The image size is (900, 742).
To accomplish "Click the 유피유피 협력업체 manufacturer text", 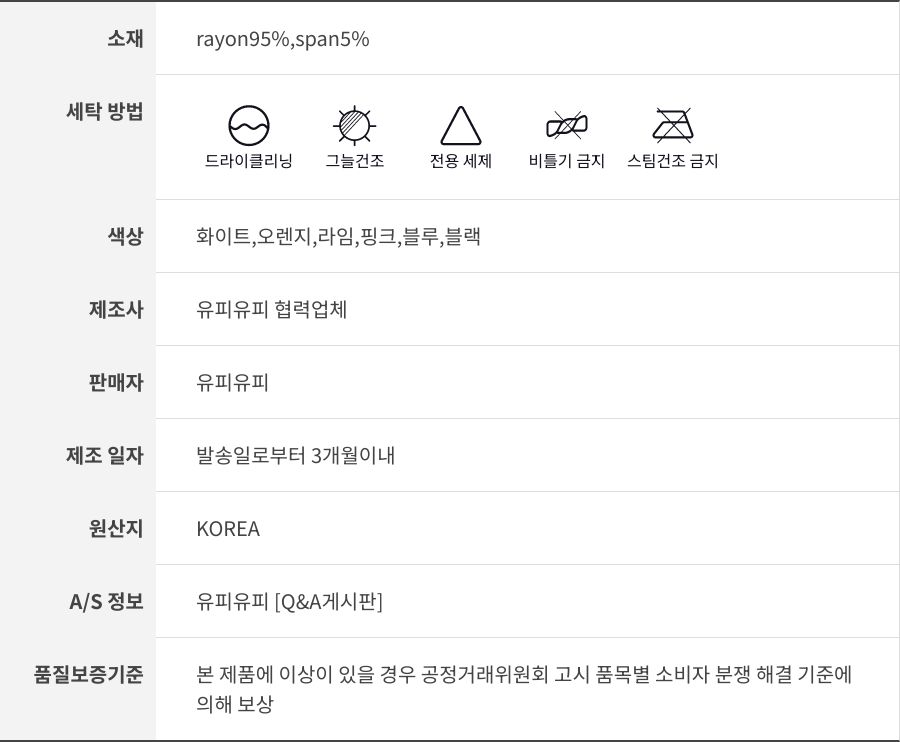I will pos(272,310).
